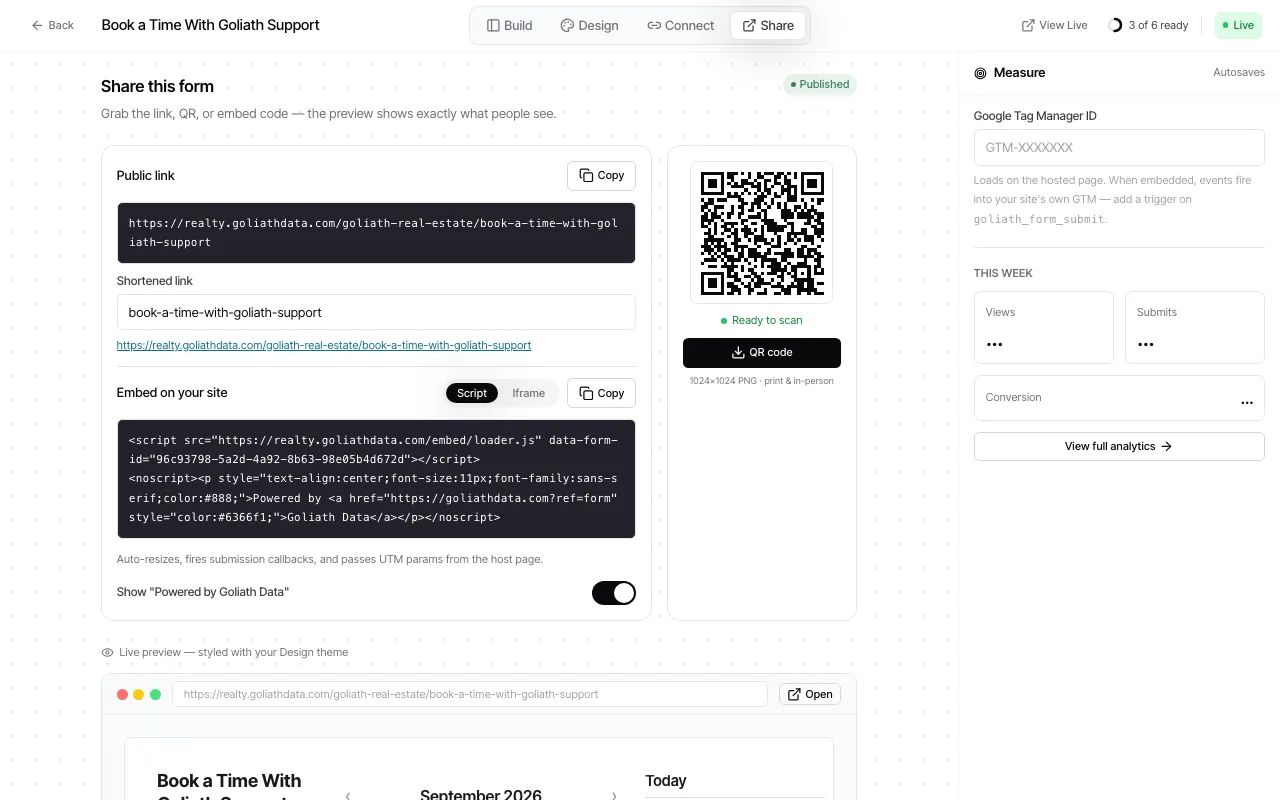Toggle the Powered by Goliath Data switch
1280x800 pixels.
tap(614, 592)
